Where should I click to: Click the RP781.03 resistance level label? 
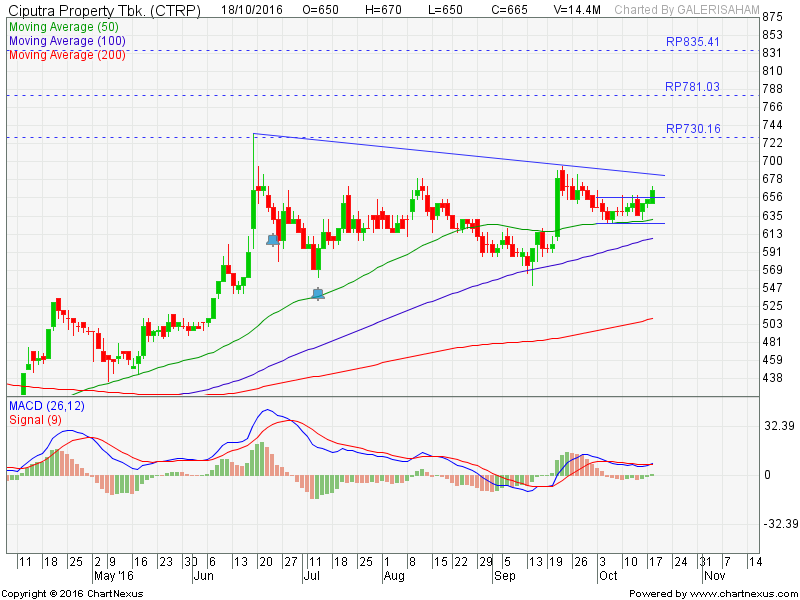(692, 87)
